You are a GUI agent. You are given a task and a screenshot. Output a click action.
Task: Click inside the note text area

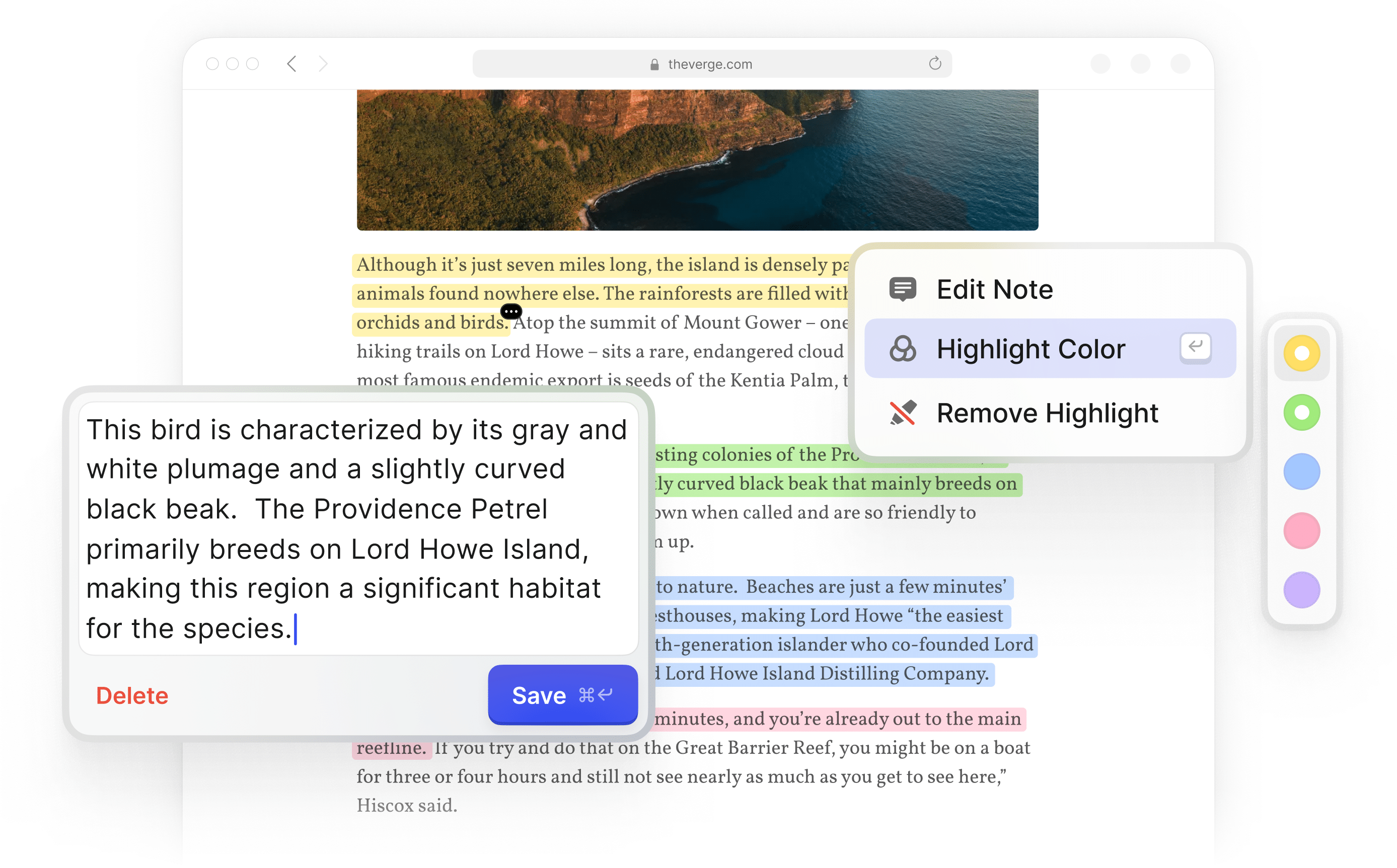point(358,528)
